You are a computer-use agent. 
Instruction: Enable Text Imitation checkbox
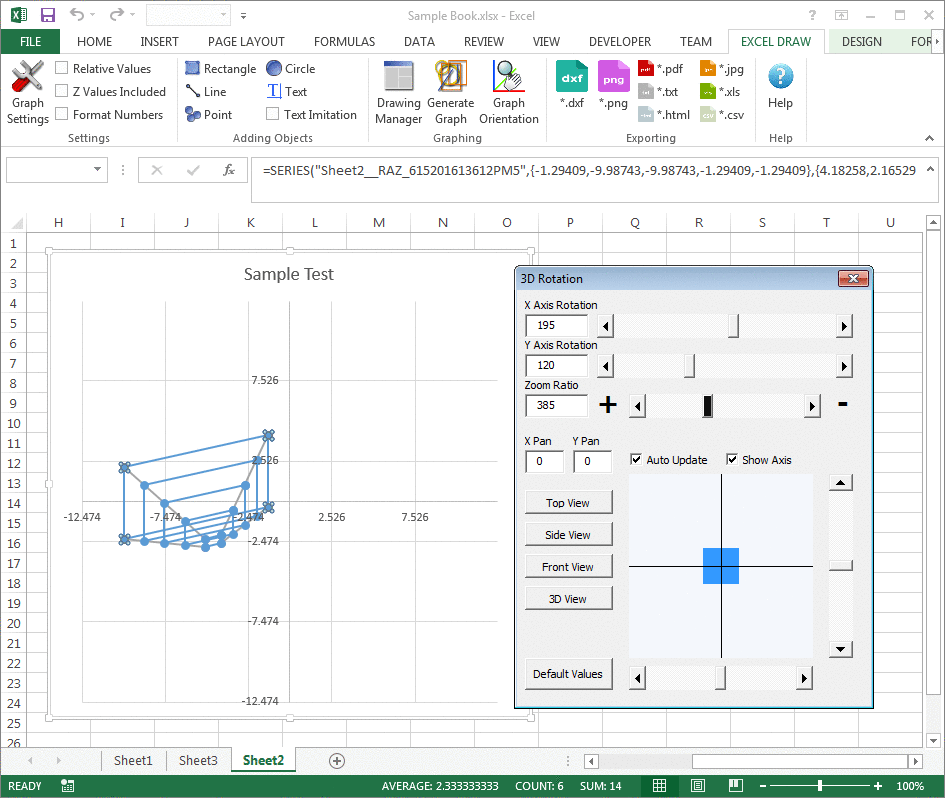(272, 113)
